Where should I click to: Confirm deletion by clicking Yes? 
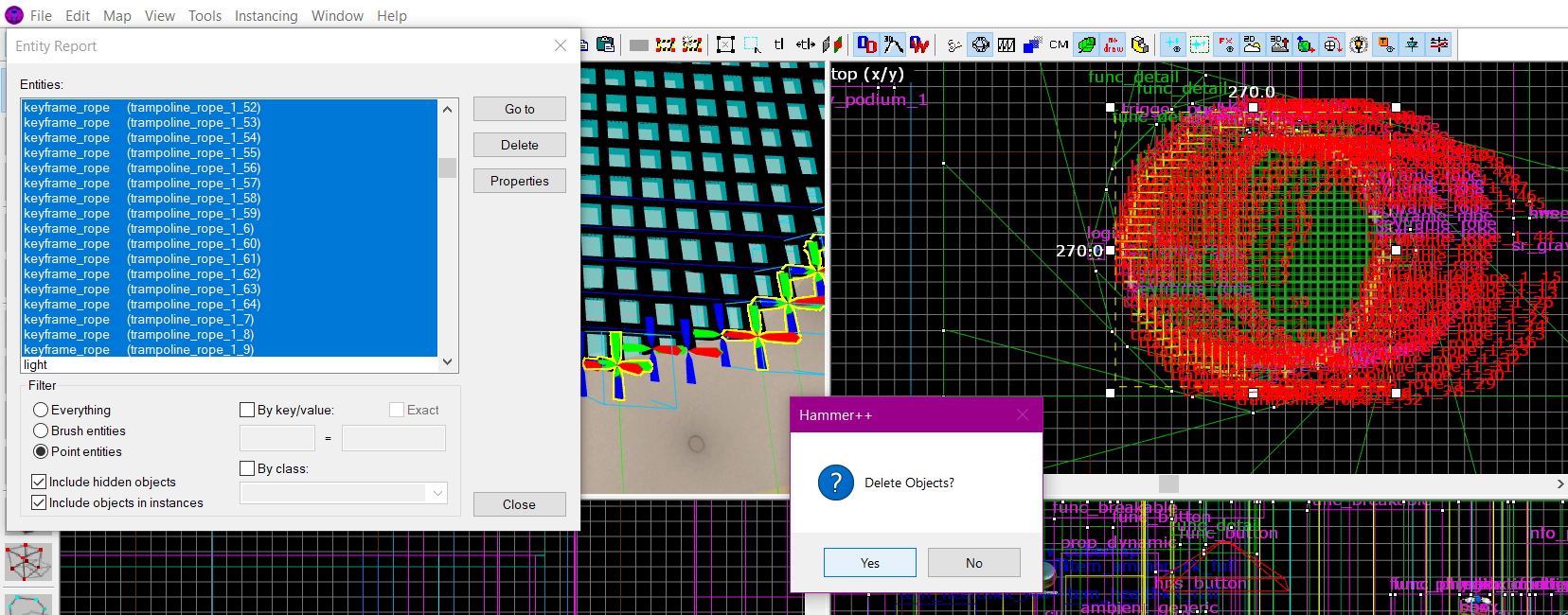[869, 563]
